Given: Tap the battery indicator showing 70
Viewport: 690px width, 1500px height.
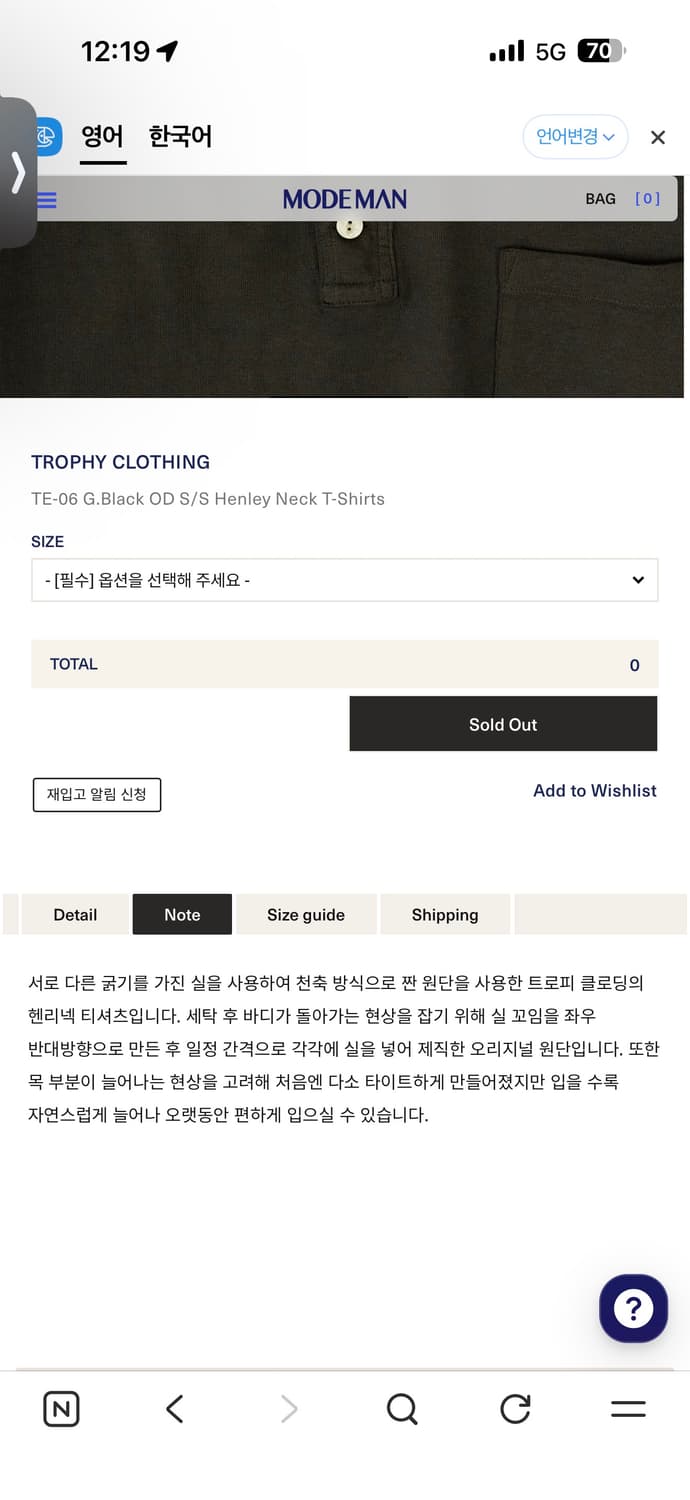Looking at the screenshot, I should pos(600,50).
